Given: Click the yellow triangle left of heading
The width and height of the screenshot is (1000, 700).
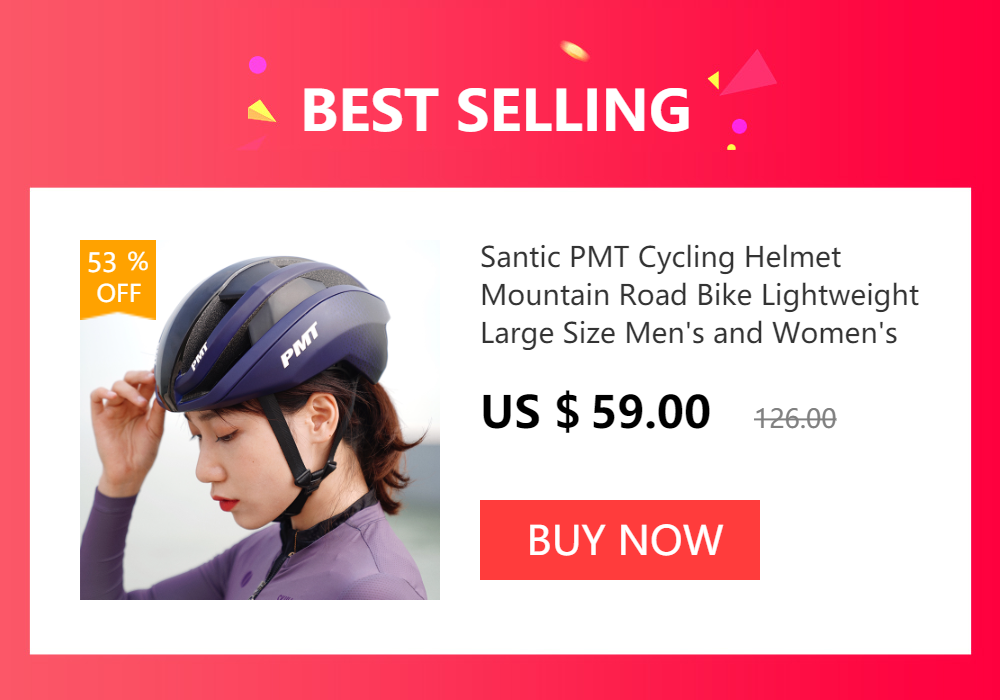Looking at the screenshot, I should pyautogui.click(x=261, y=111).
